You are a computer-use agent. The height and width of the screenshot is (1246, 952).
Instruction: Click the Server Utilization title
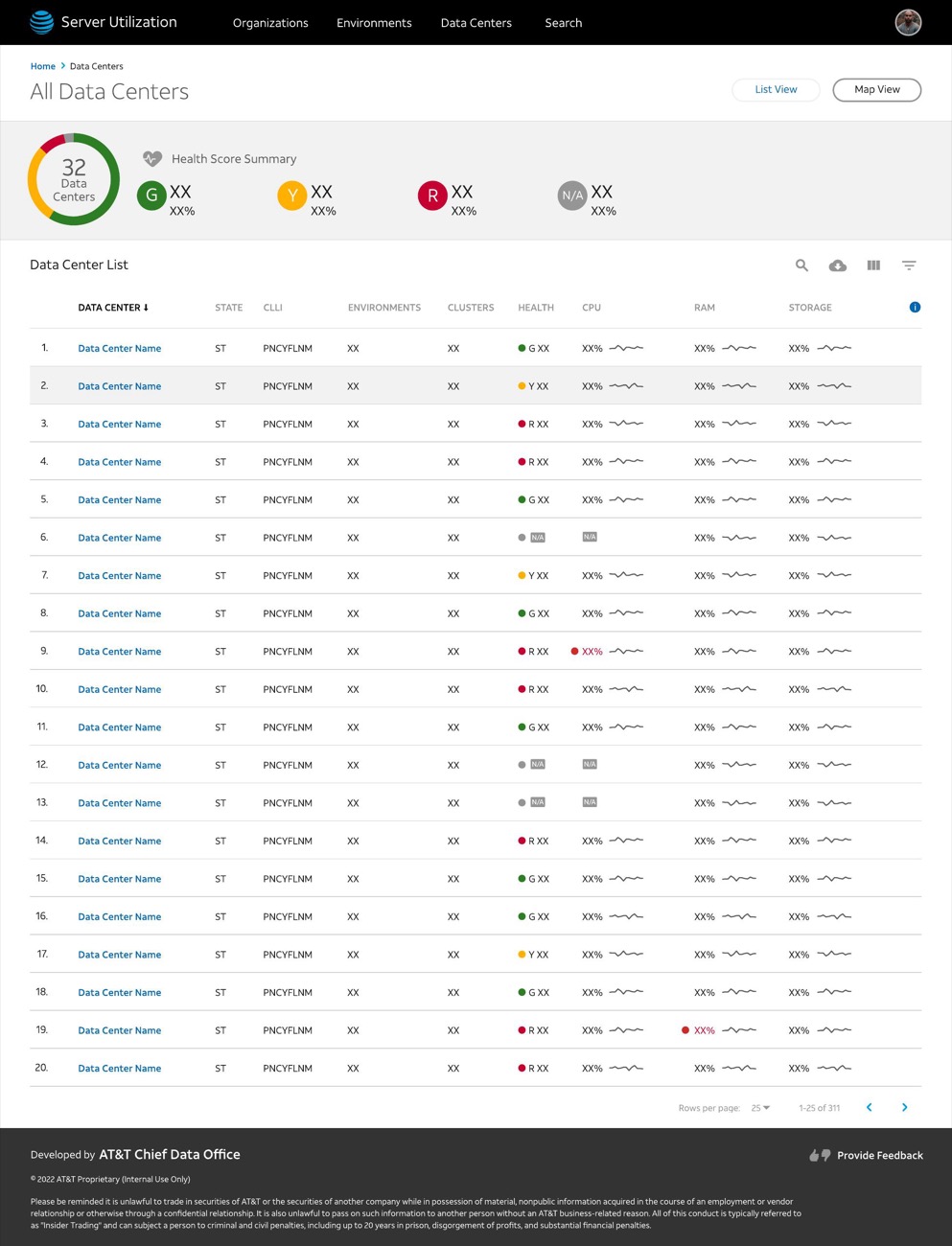[119, 22]
